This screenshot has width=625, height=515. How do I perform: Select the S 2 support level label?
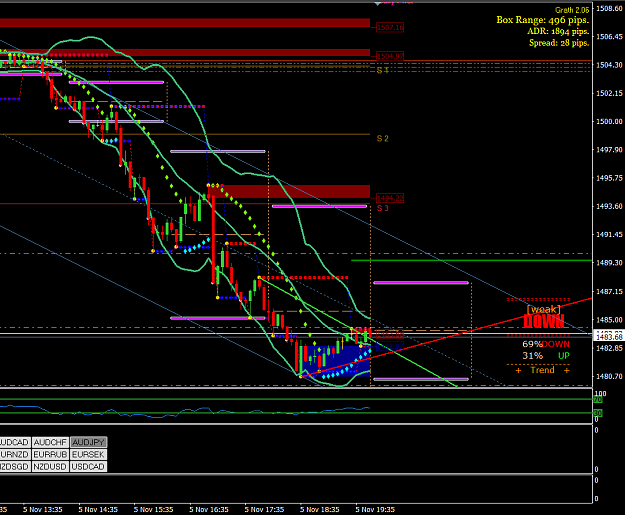383,139
